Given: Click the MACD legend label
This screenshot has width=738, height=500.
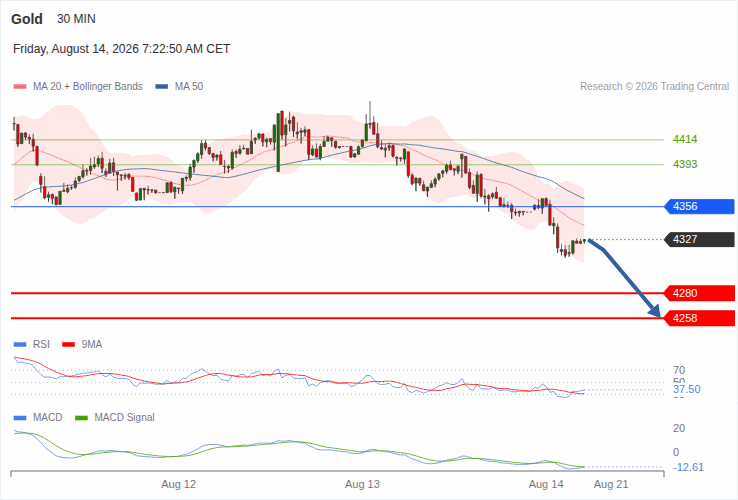Looking at the screenshot, I should tap(48, 418).
